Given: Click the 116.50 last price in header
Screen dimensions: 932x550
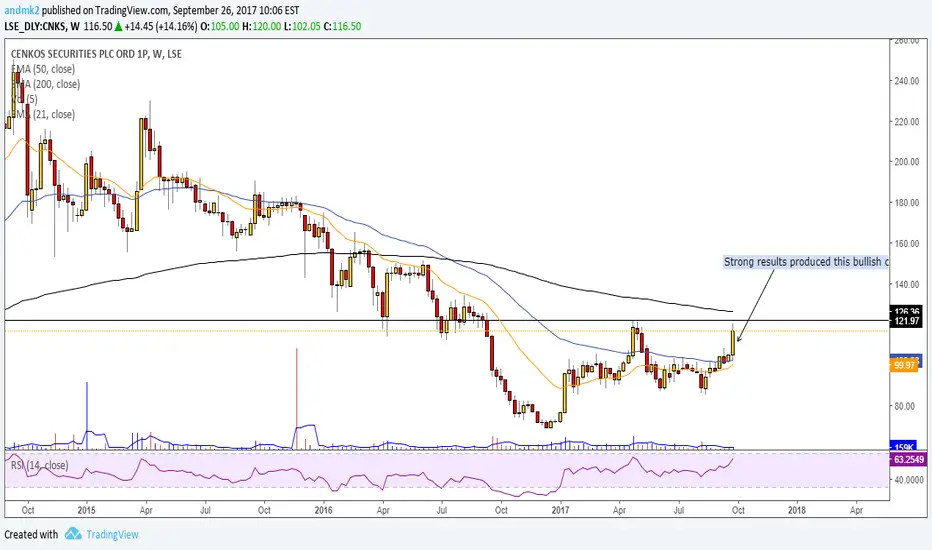Looking at the screenshot, I should [x=98, y=26].
